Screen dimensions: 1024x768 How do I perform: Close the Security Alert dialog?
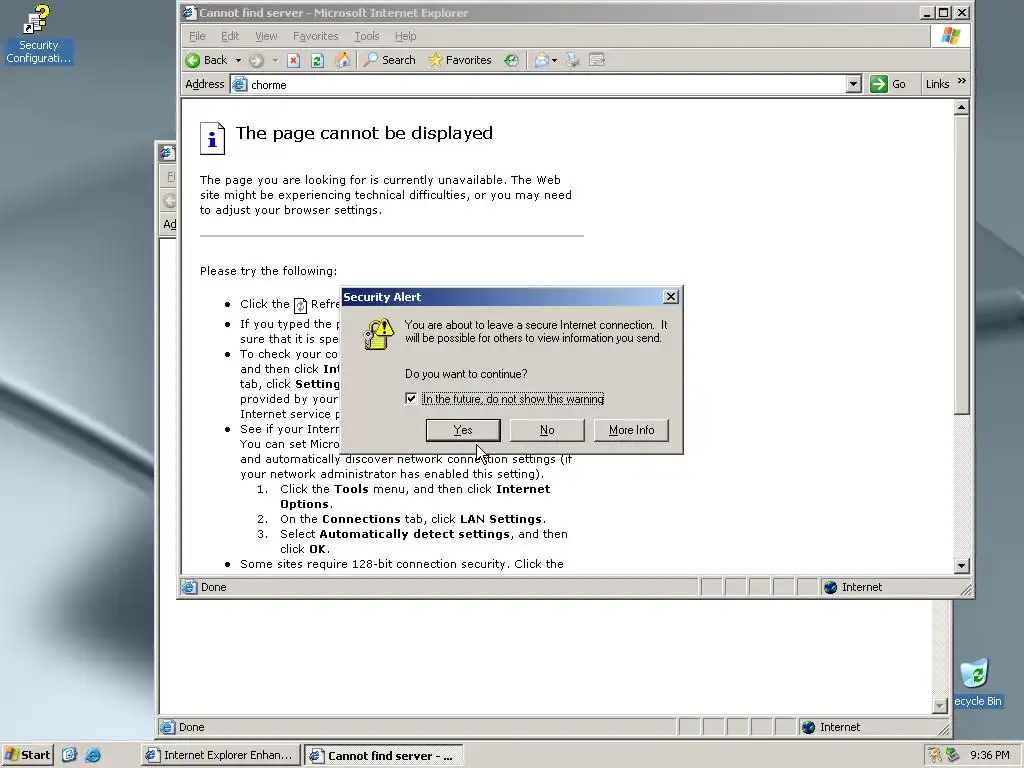671,297
